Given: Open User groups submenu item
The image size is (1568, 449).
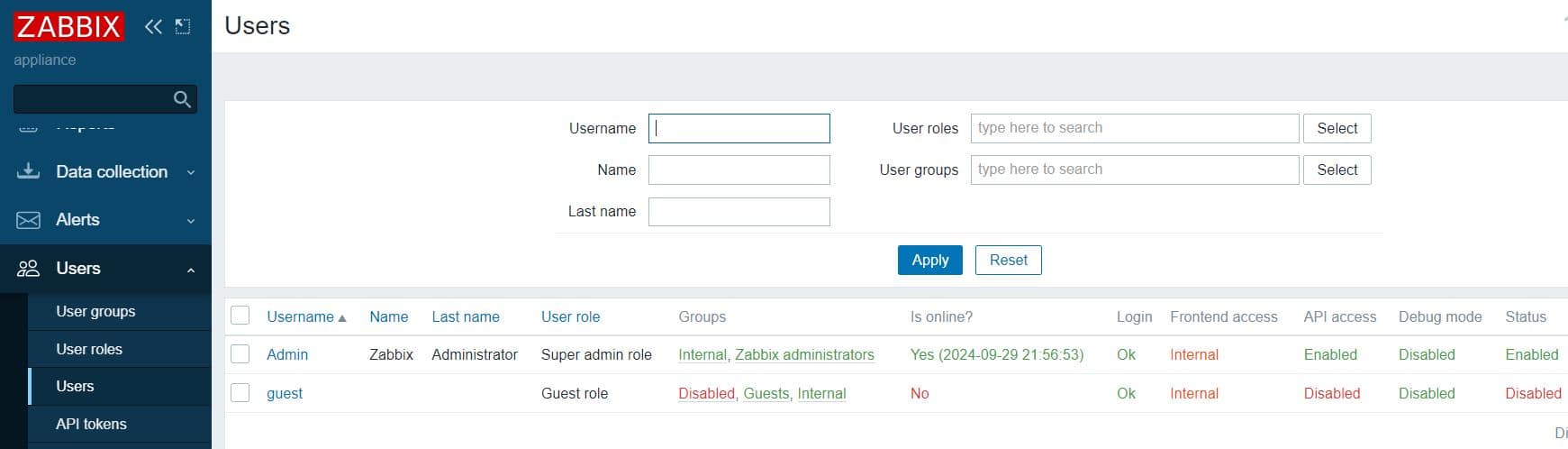Looking at the screenshot, I should [x=95, y=311].
